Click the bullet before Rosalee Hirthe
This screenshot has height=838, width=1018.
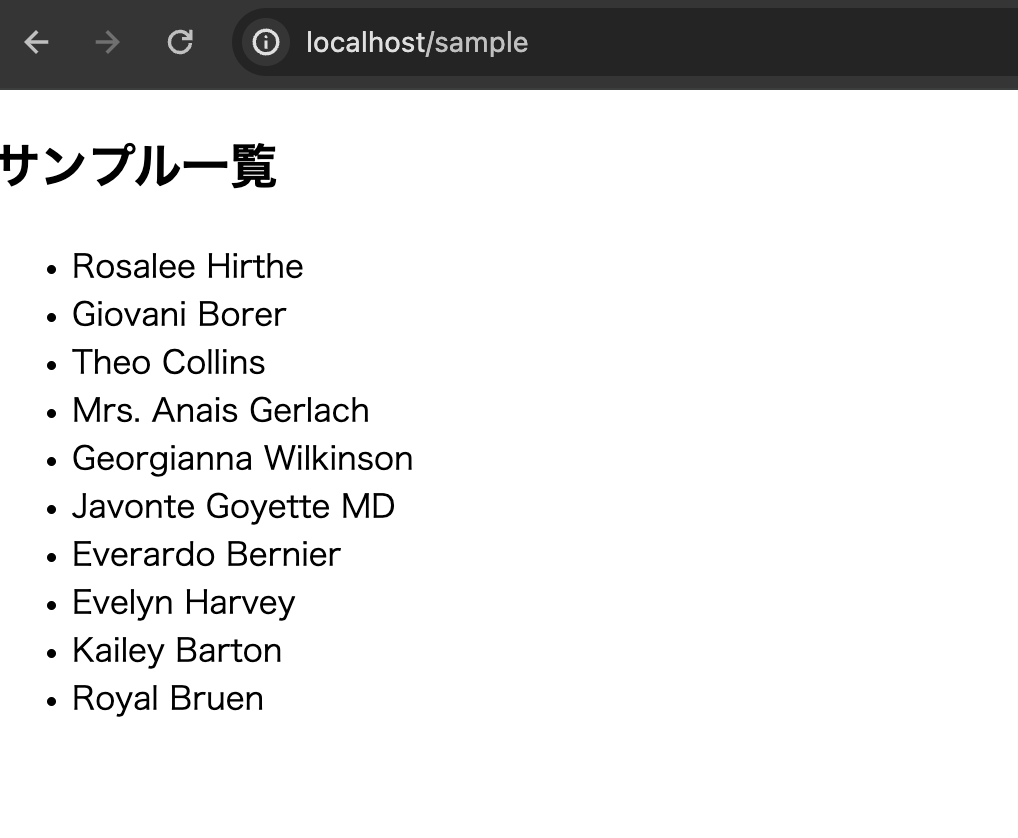[x=51, y=269]
